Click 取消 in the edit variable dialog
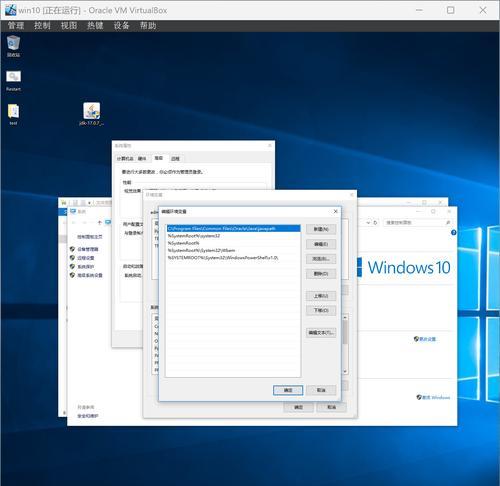Screen dimensions: 500x486 321,390
